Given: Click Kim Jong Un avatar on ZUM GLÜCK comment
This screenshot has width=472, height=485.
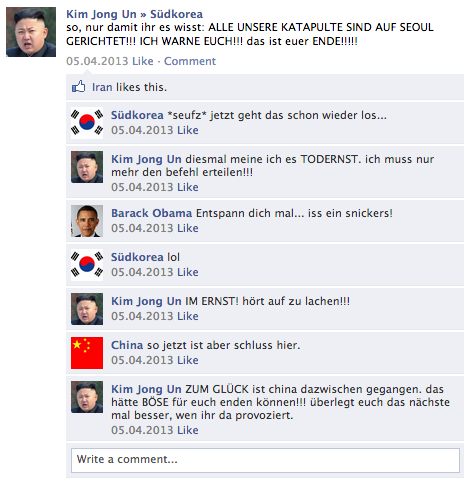Looking at the screenshot, I should pos(87,397).
